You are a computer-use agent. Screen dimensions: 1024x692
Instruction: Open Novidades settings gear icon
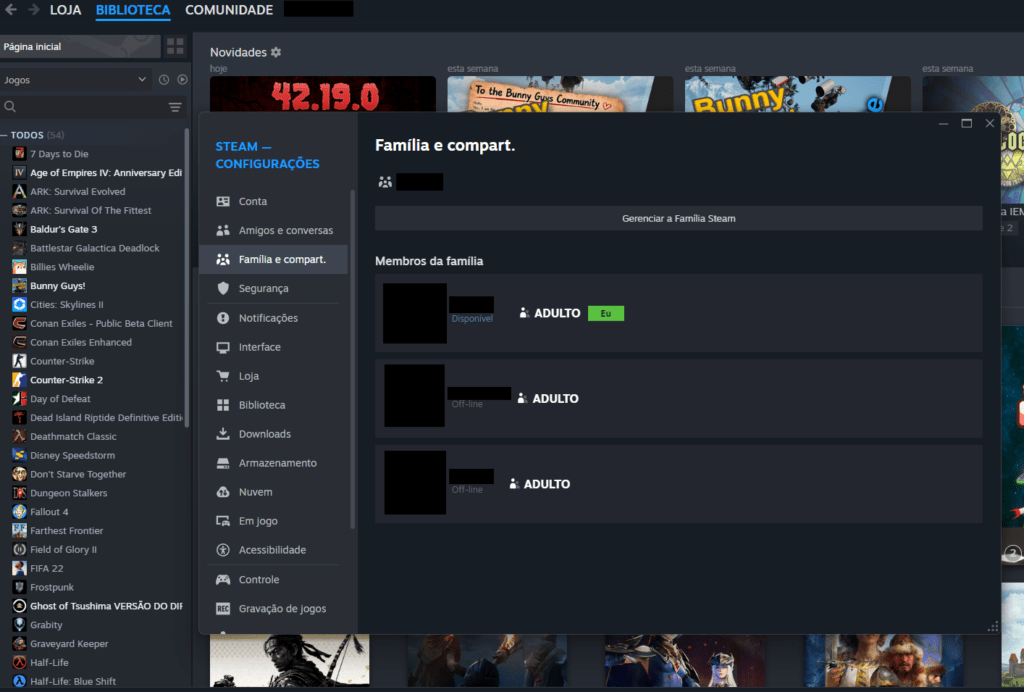pos(276,52)
